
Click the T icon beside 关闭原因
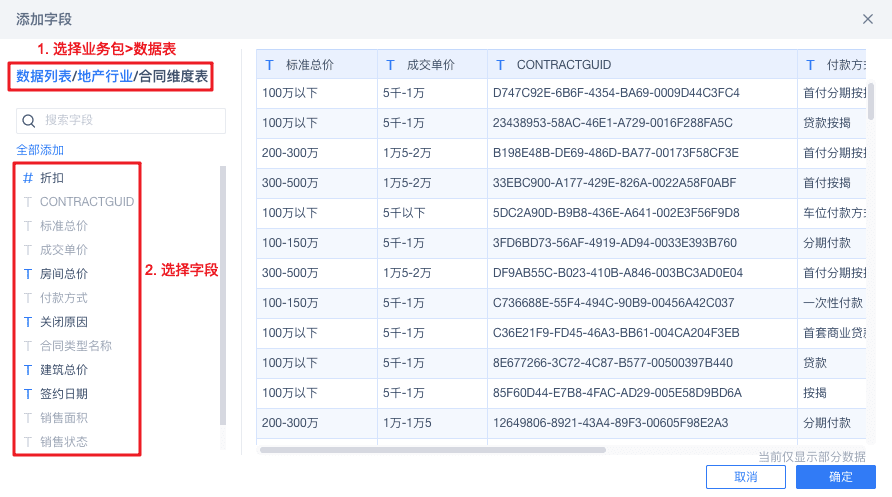(x=28, y=321)
